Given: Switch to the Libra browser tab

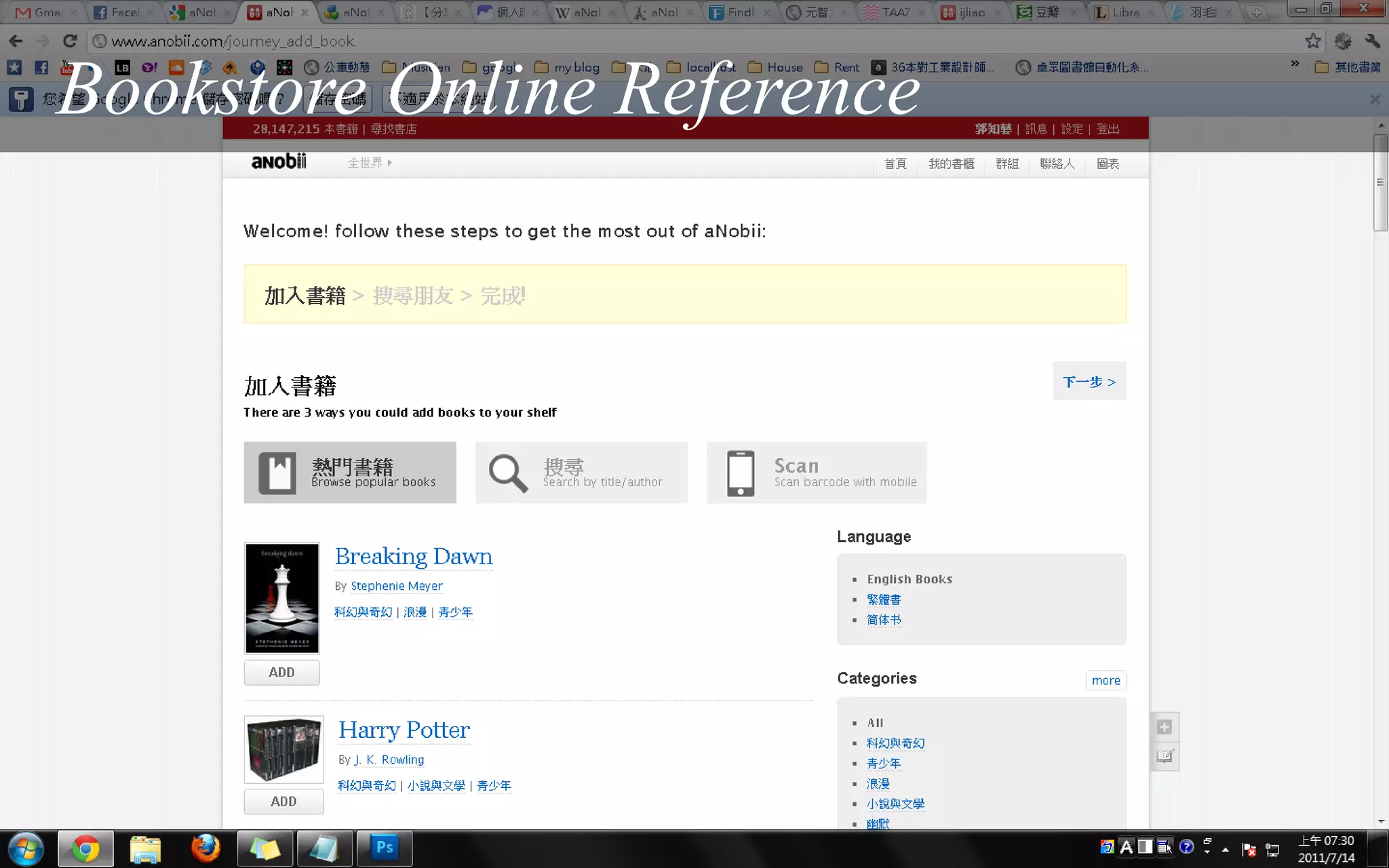Looking at the screenshot, I should [x=1125, y=12].
